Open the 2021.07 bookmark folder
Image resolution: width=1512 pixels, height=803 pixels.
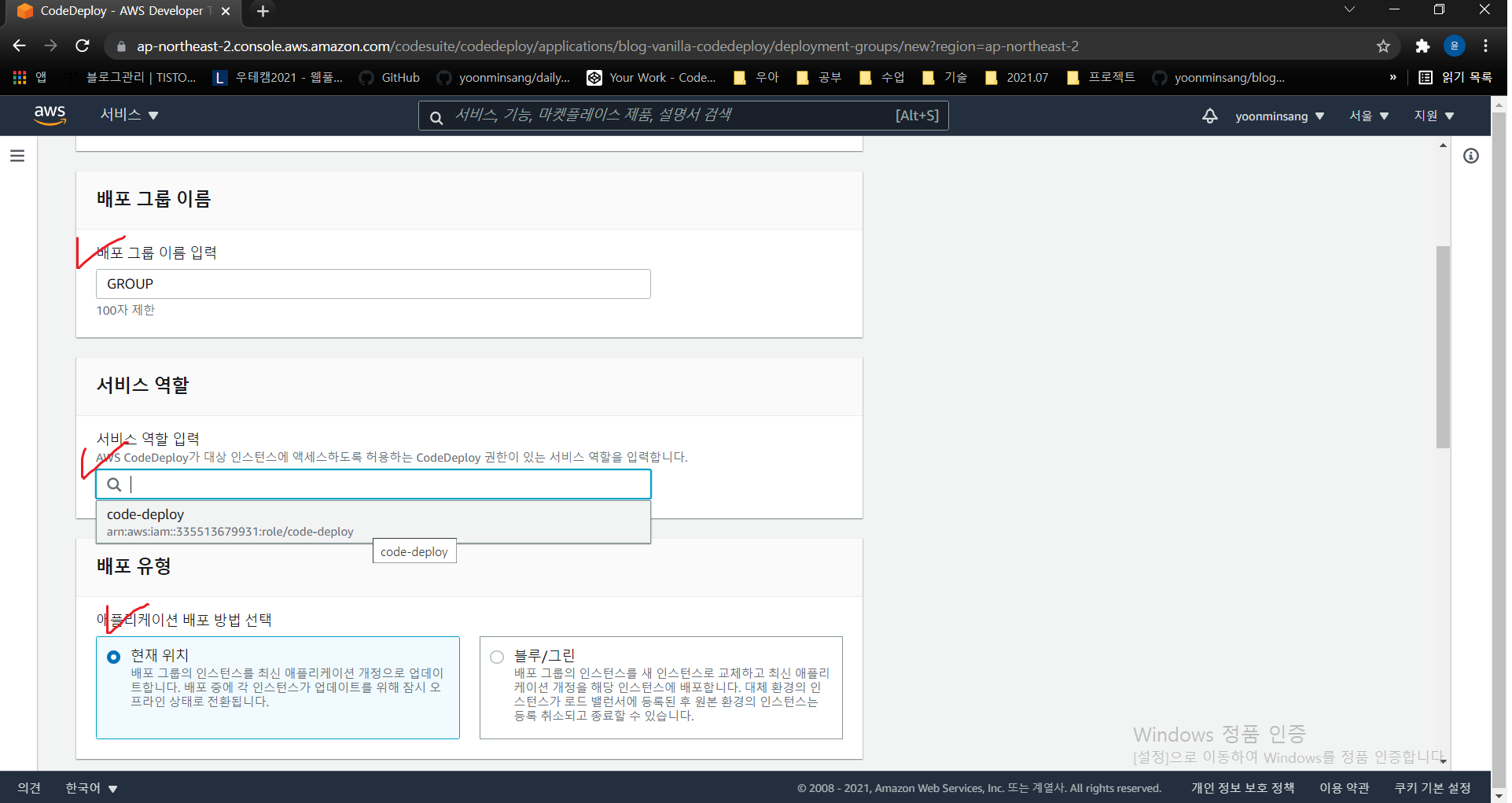(1017, 77)
